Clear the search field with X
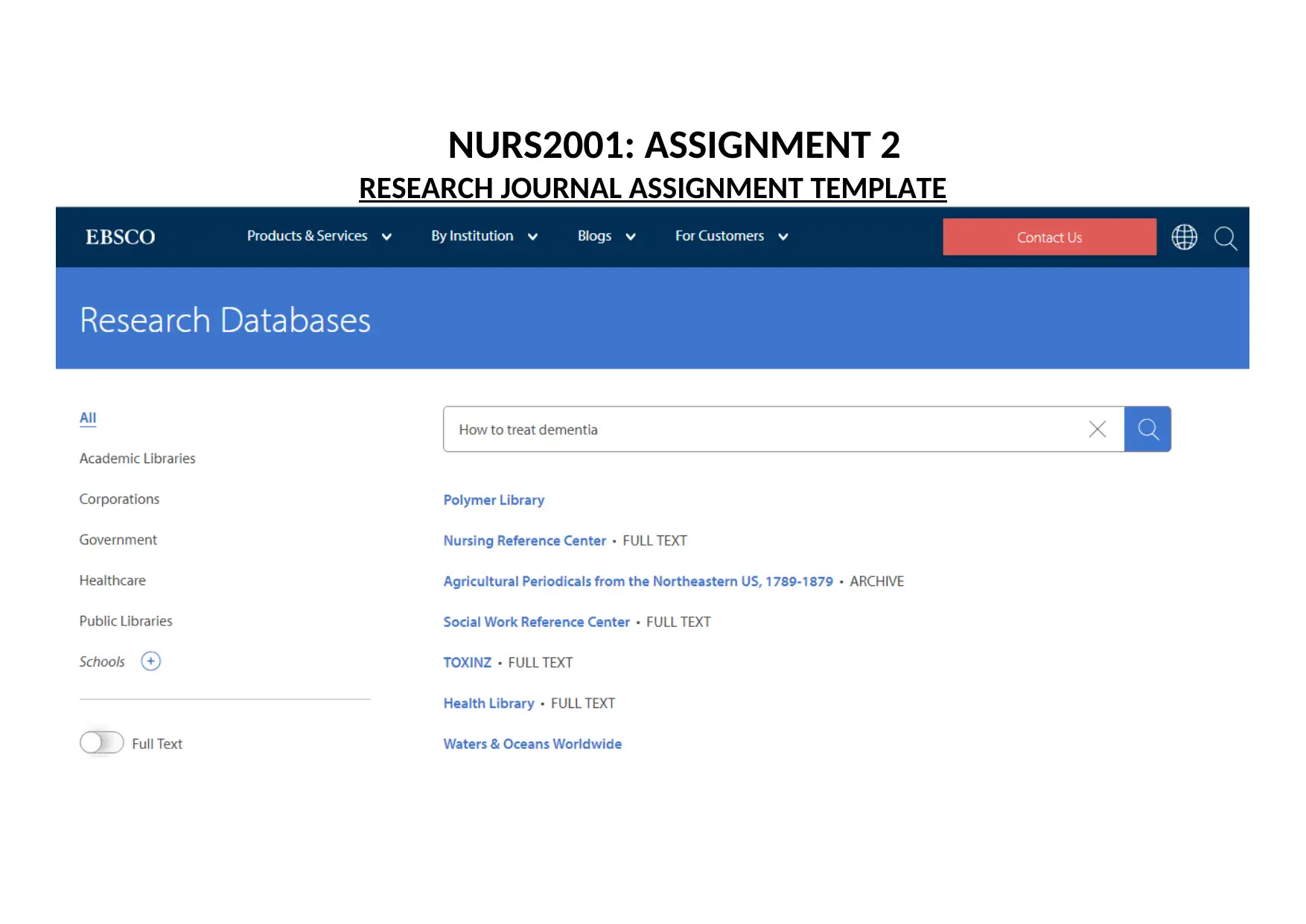The image size is (1306, 924). point(1097,429)
